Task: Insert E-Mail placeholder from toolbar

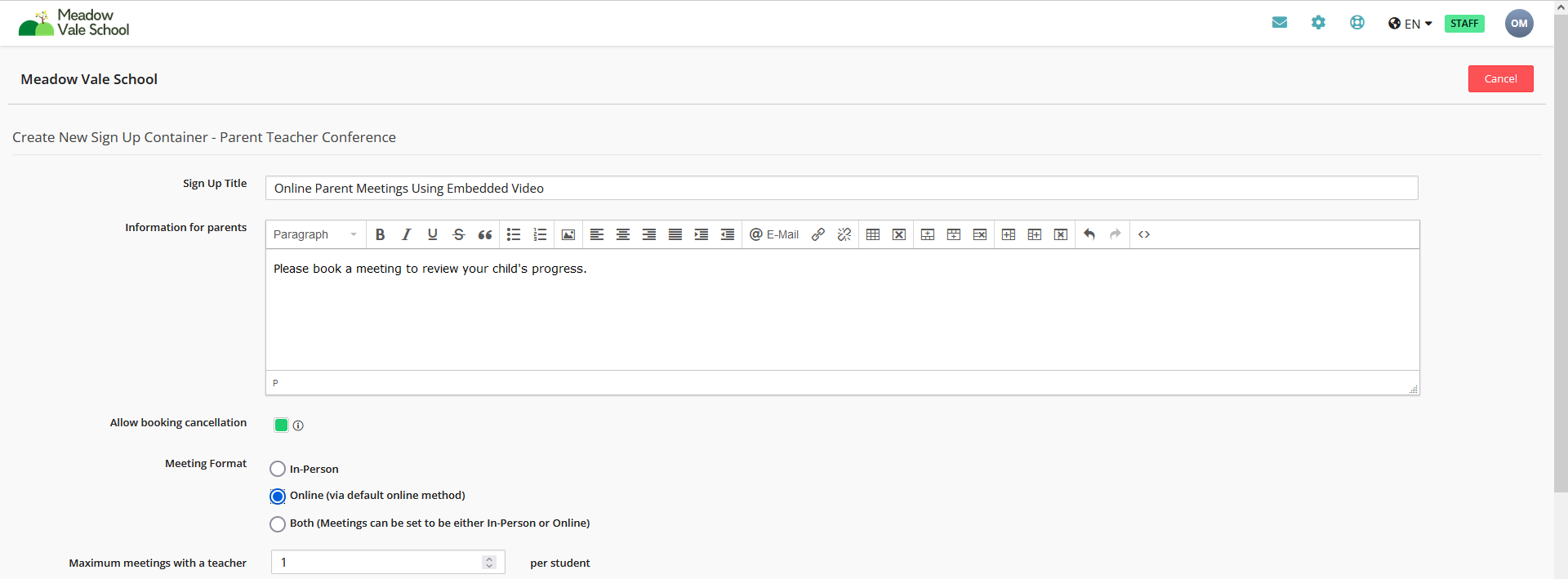Action: (x=774, y=234)
